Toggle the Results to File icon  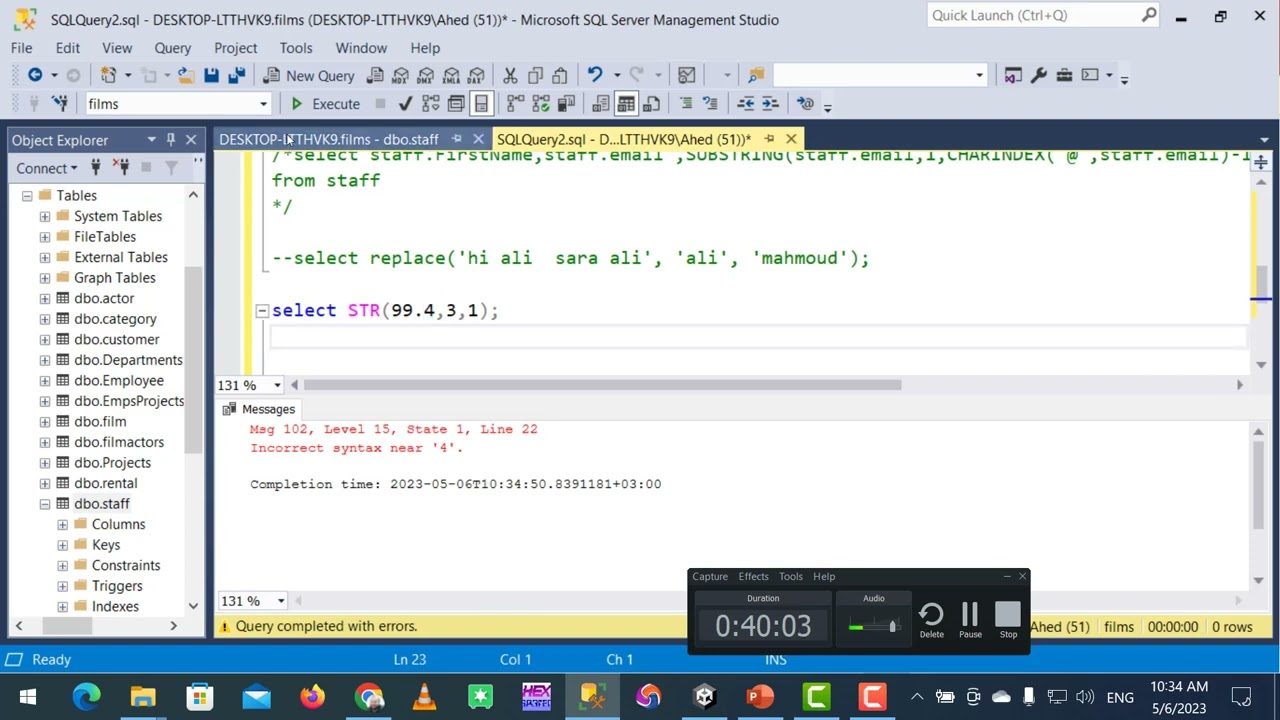coord(651,104)
